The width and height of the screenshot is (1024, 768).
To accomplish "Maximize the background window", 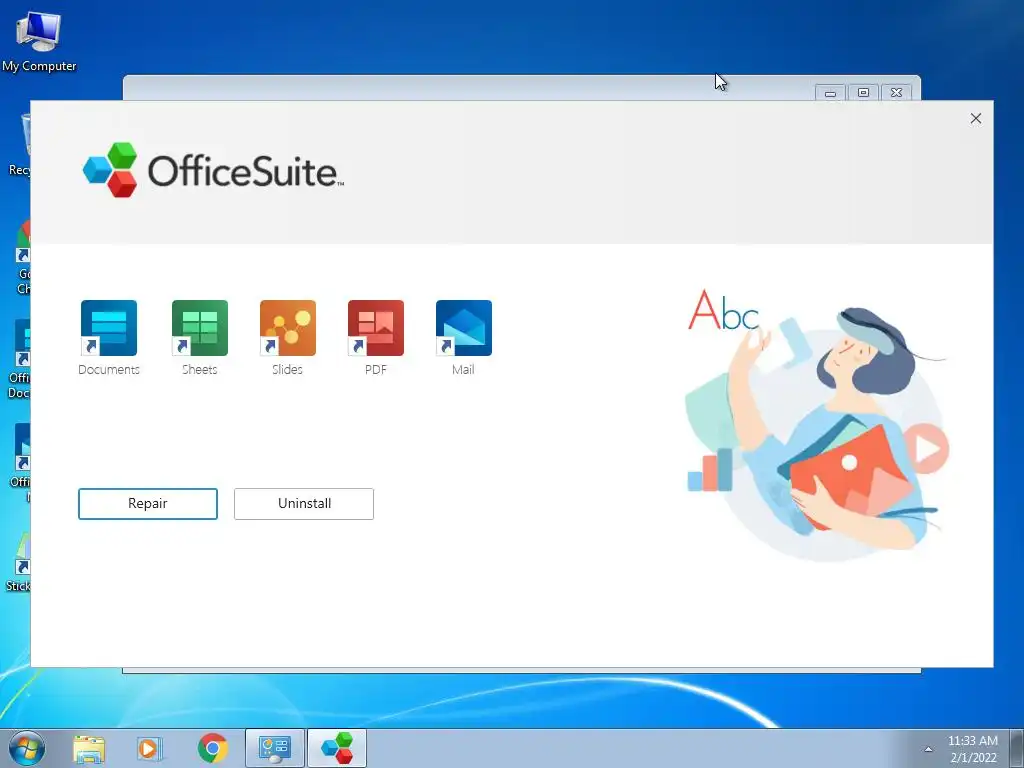I will 863,93.
